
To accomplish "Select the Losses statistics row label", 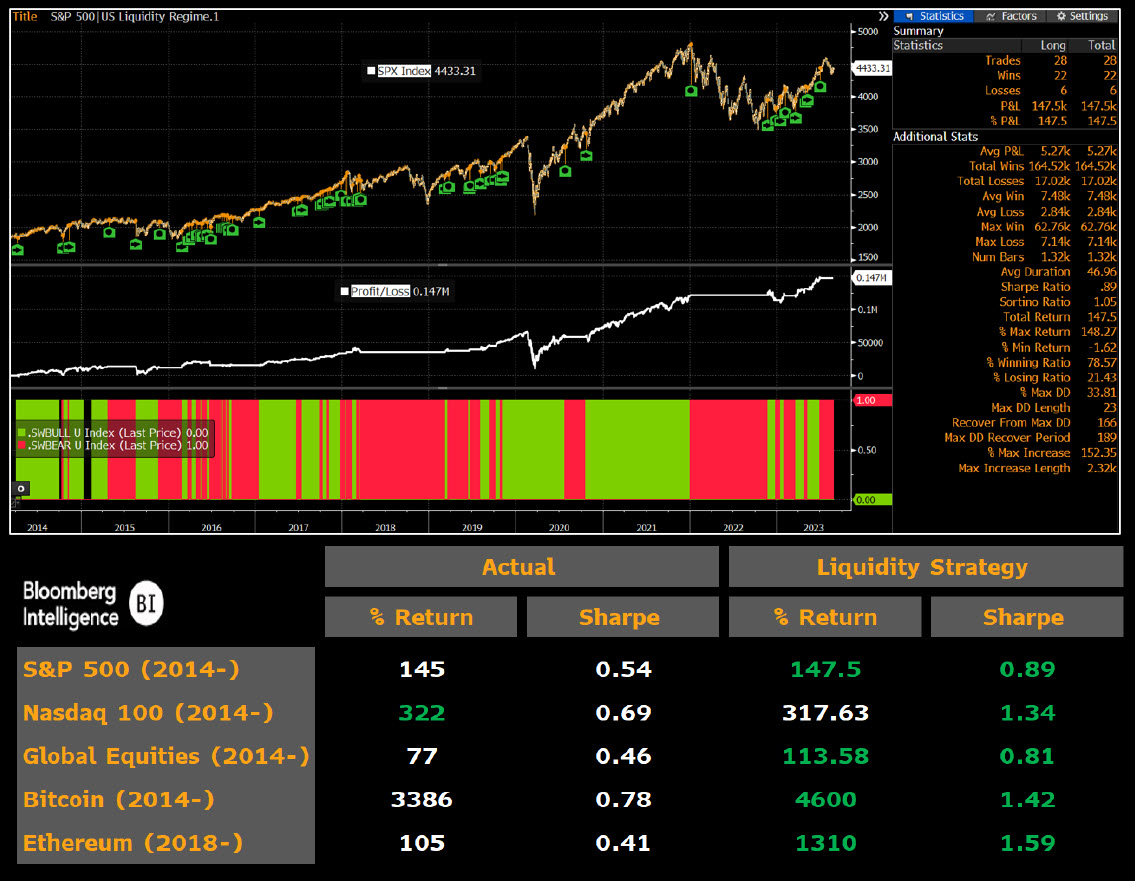I will [x=1003, y=90].
